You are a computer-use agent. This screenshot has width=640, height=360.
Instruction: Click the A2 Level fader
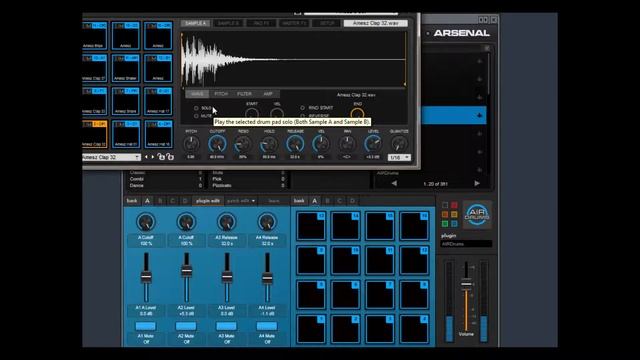coord(187,271)
